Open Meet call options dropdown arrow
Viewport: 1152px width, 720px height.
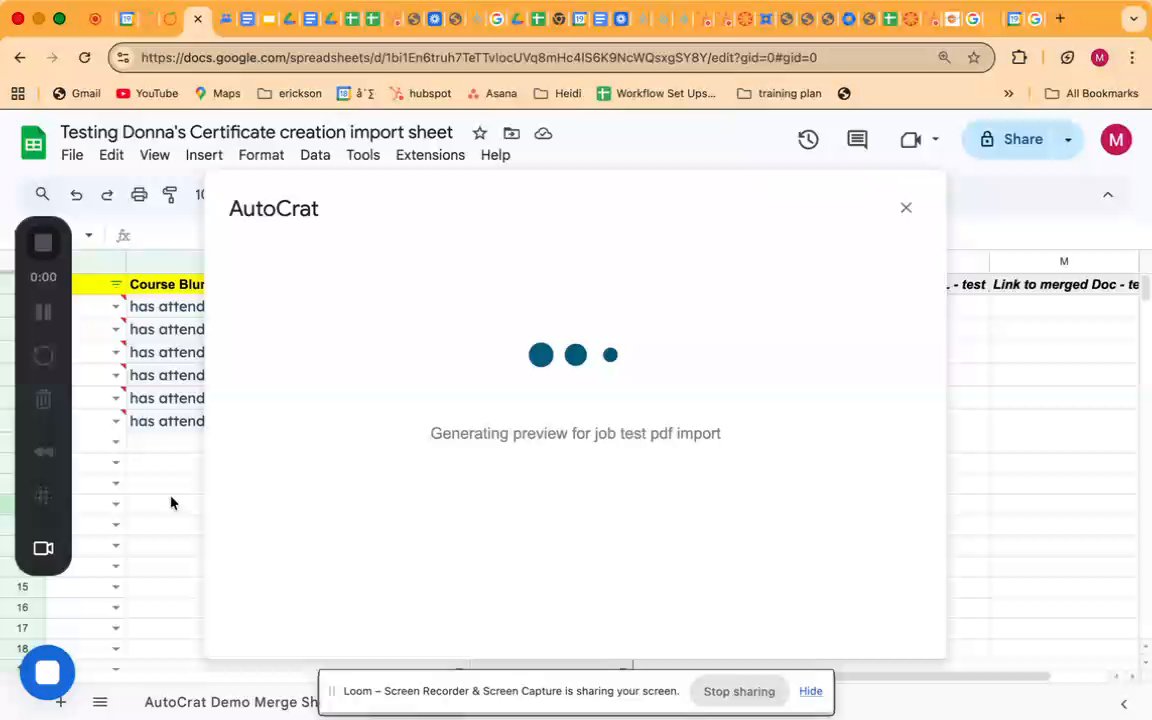tap(935, 139)
